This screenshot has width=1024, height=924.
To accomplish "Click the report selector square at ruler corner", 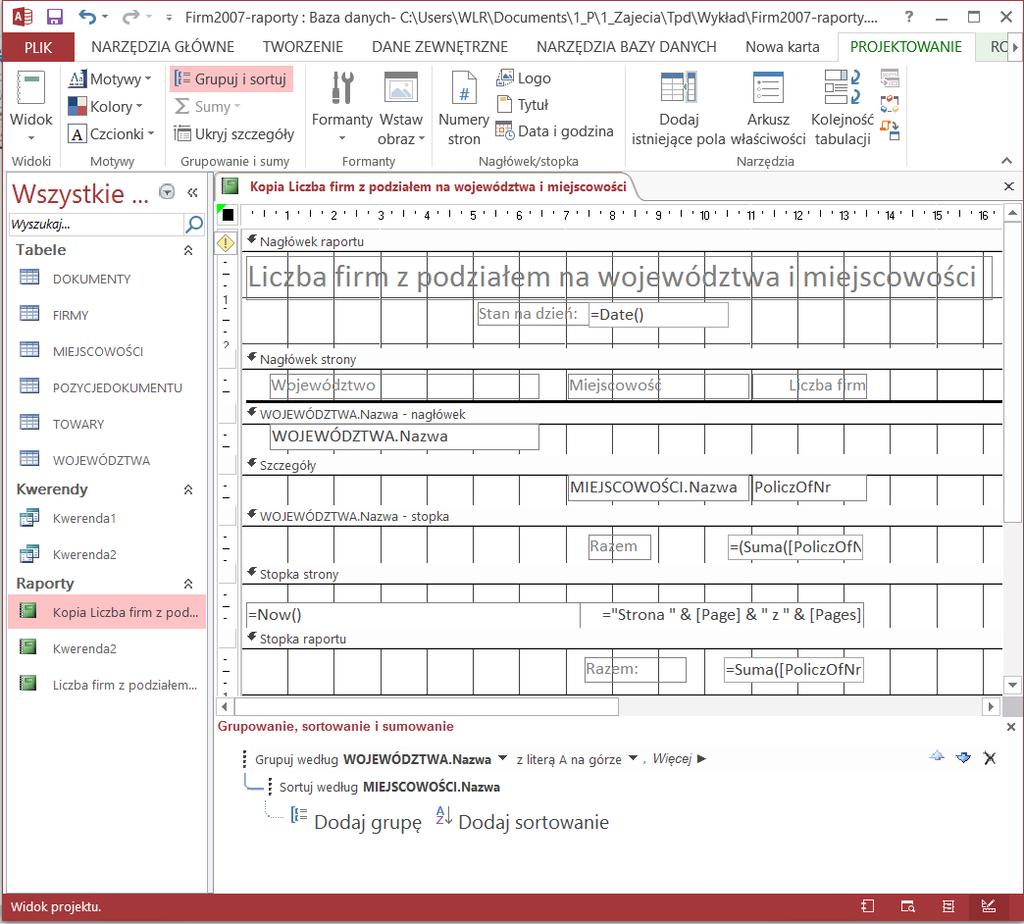I will coord(228,214).
